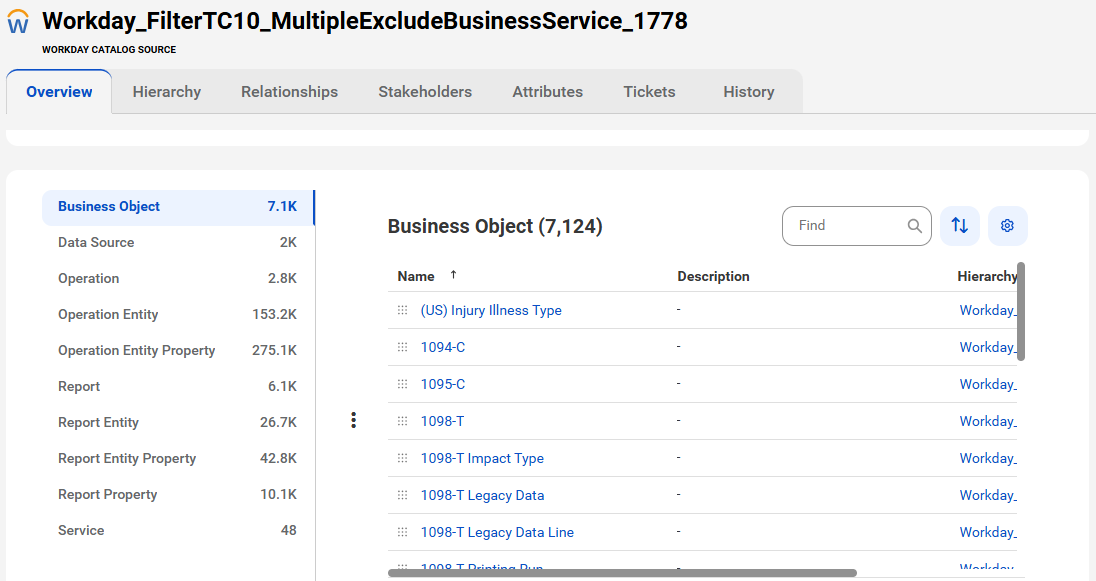The width and height of the screenshot is (1096, 581).
Task: Click the table's horizontal scrollbar
Action: tap(622, 573)
